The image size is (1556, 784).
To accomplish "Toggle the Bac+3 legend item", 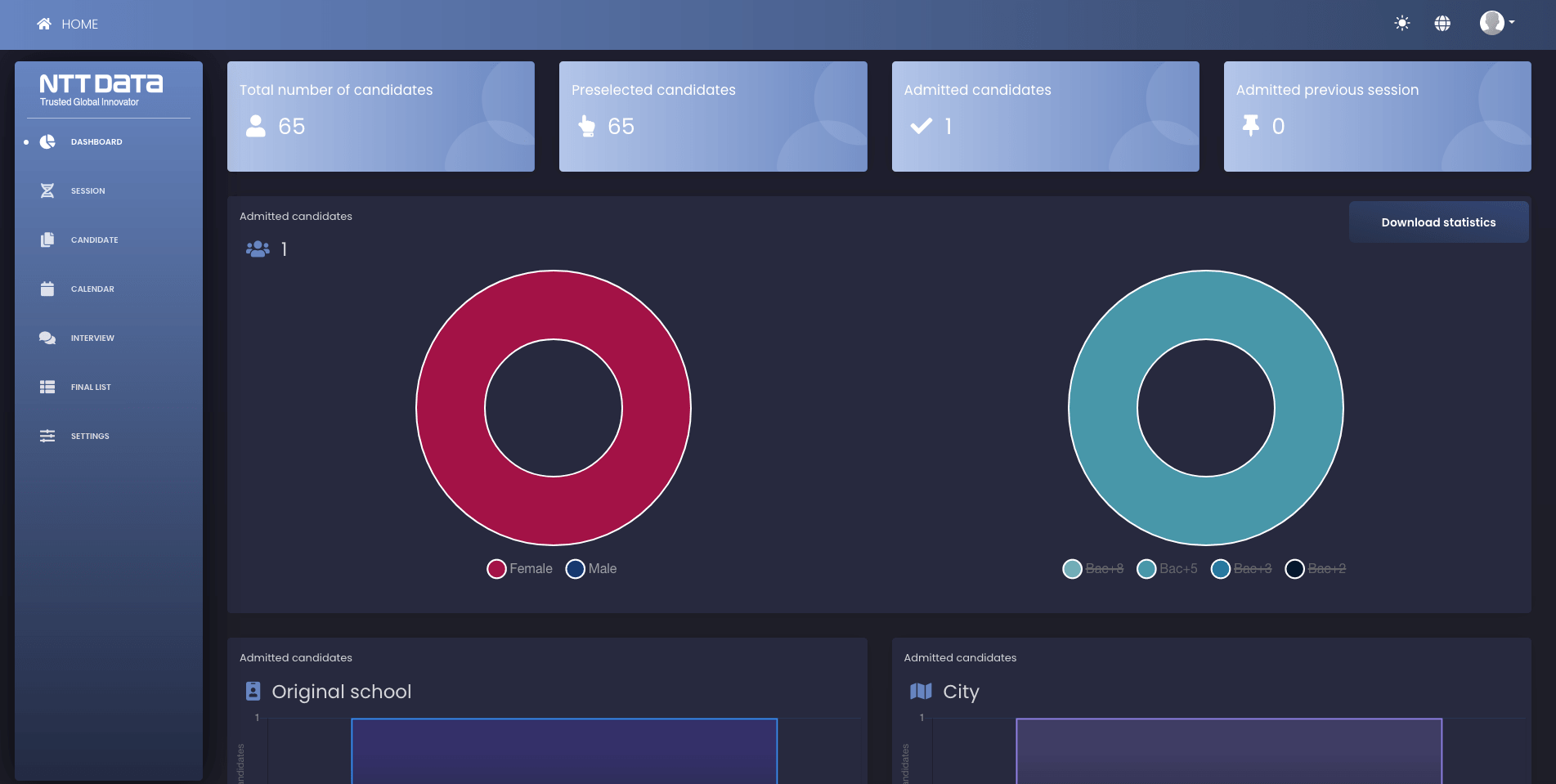I will click(1241, 569).
